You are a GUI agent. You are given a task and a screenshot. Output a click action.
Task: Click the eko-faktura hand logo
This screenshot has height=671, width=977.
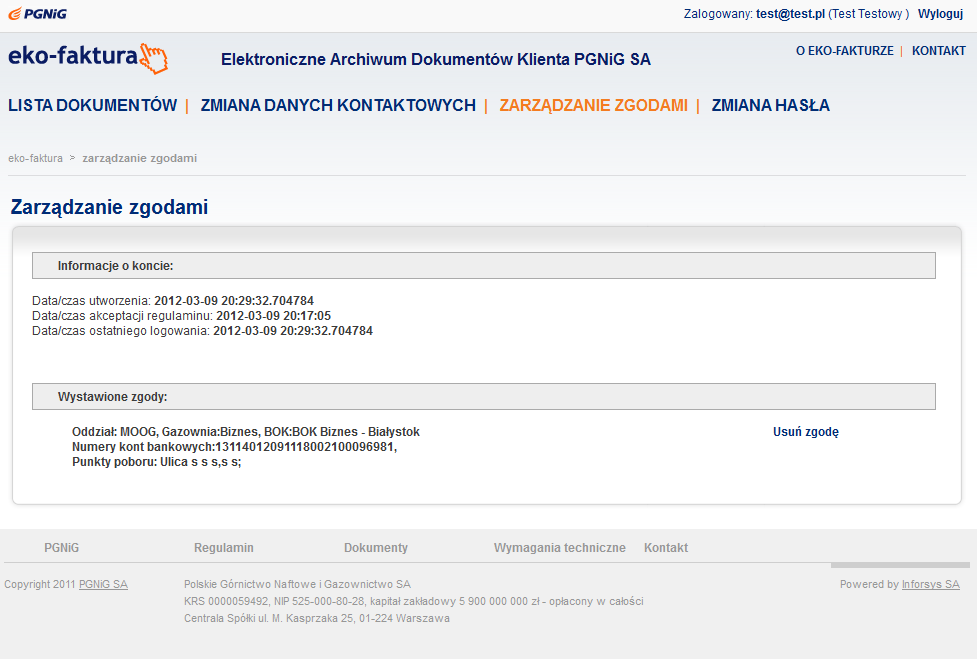[x=88, y=58]
